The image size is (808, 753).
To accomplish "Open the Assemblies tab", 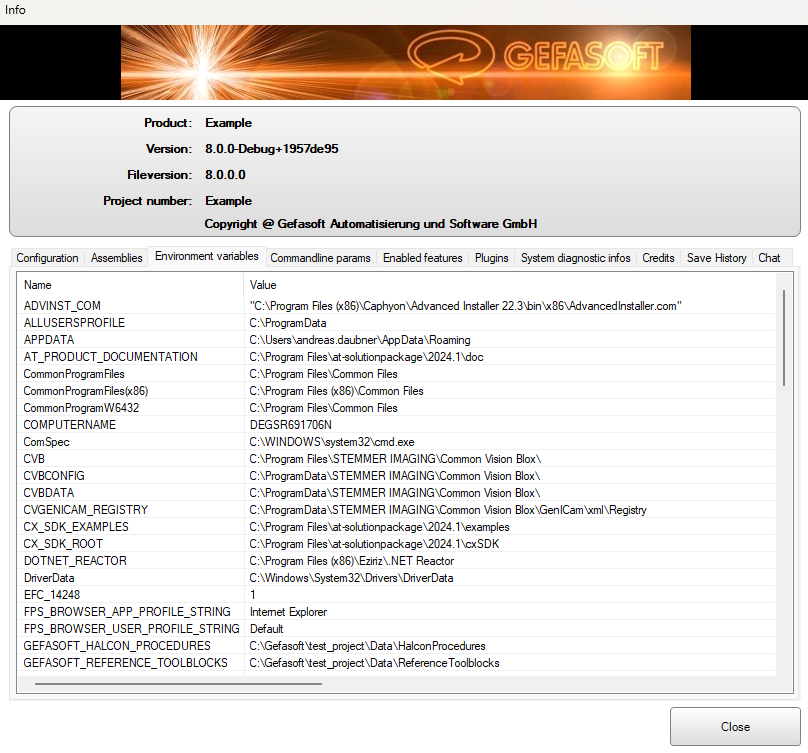I will click(x=116, y=258).
